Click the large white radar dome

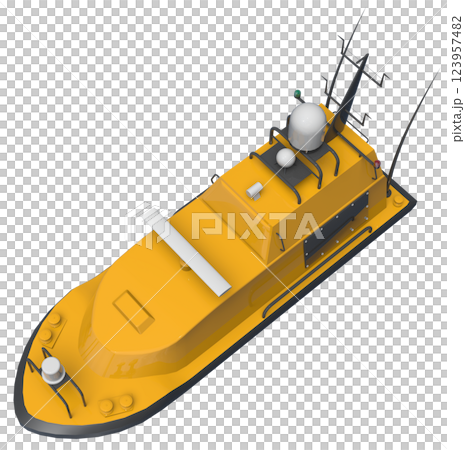pos(307,127)
